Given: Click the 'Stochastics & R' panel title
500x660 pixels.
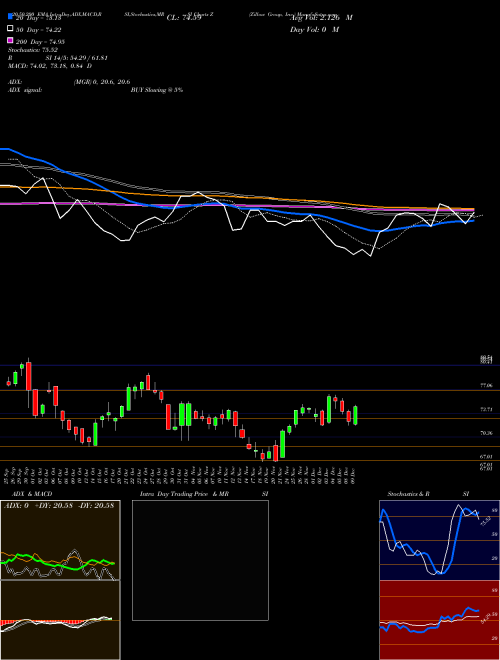Looking at the screenshot, I should coord(408,494).
